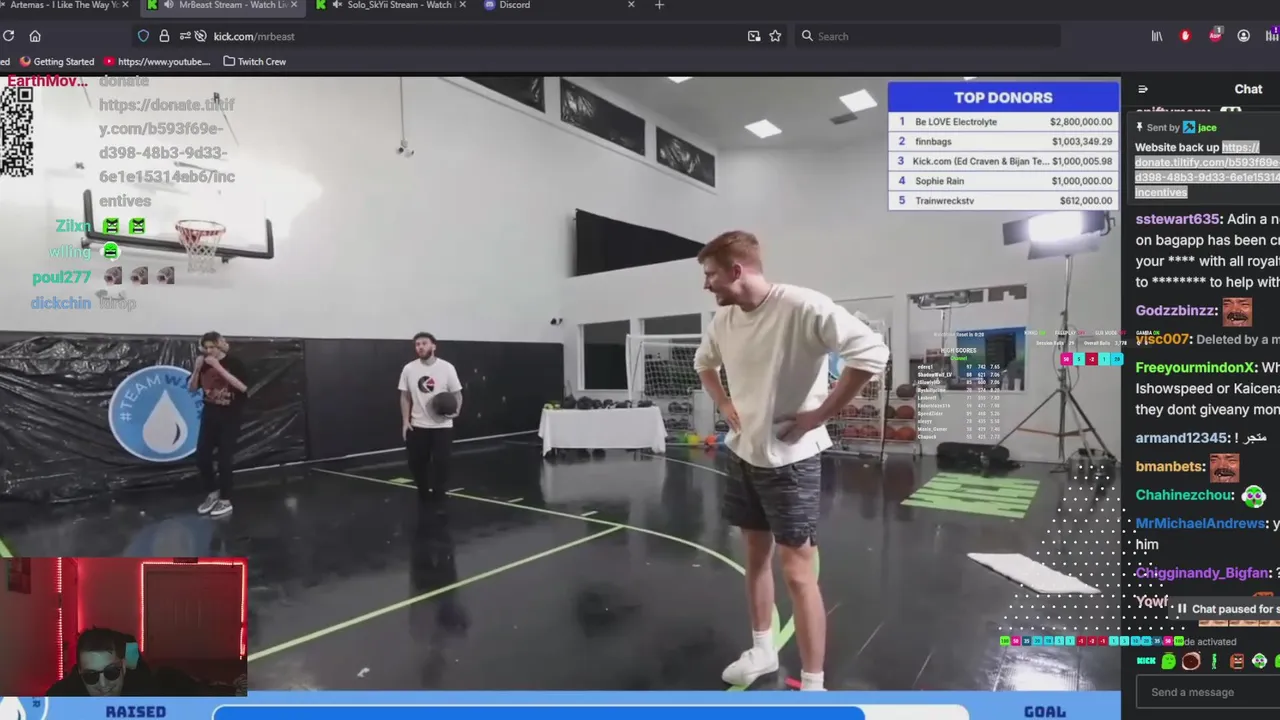
Task: Open a new browser tab
Action: [x=659, y=5]
